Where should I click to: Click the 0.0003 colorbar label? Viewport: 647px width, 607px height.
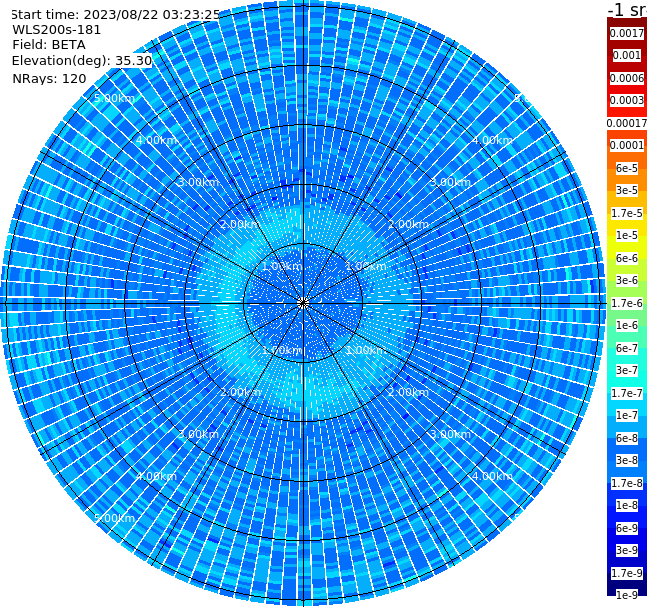click(627, 100)
